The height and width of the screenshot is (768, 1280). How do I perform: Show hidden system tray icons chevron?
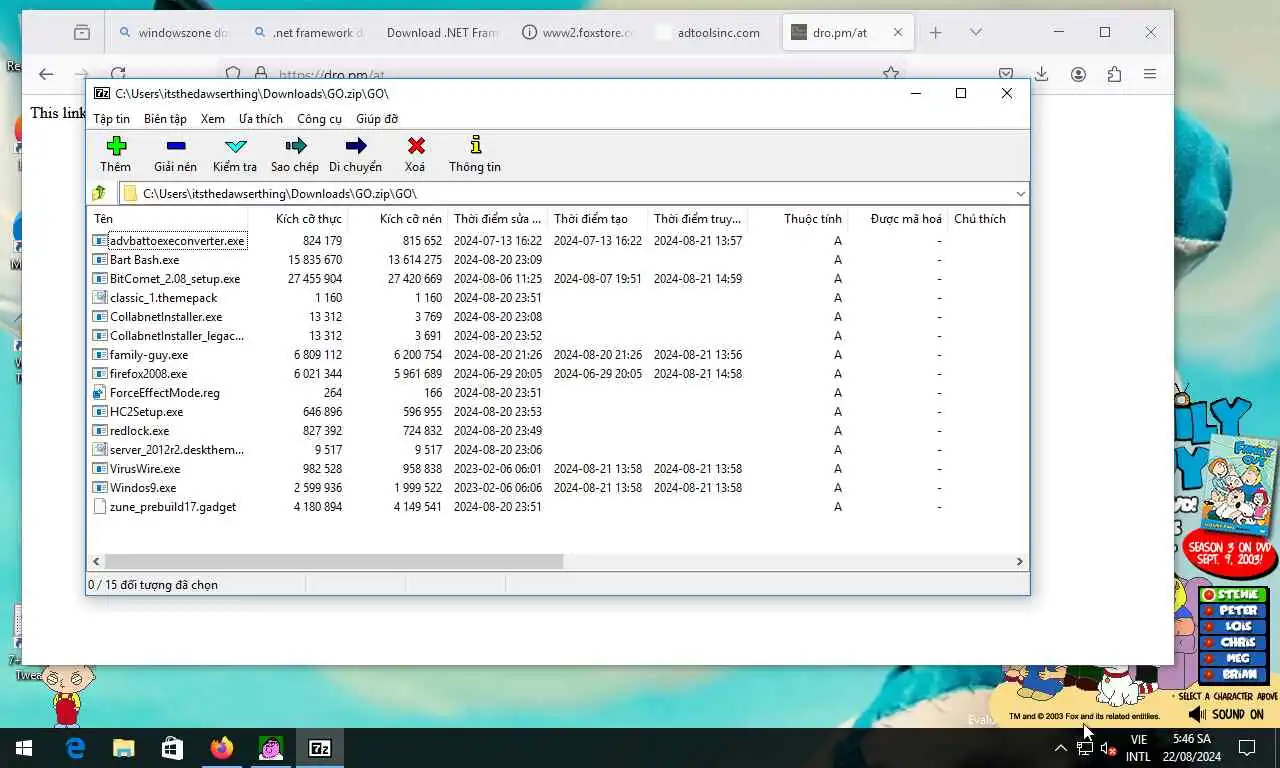click(1060, 748)
